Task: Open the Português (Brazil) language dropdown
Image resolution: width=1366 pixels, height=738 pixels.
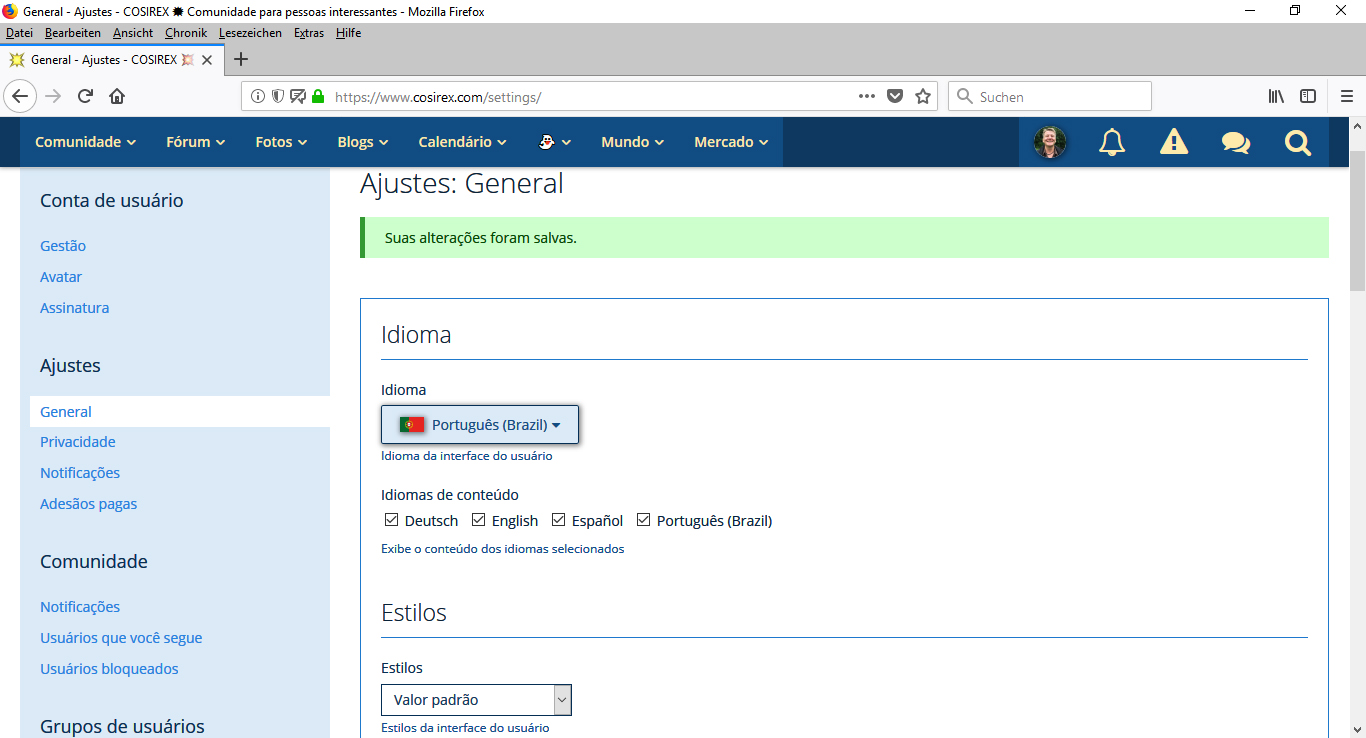Action: [480, 425]
